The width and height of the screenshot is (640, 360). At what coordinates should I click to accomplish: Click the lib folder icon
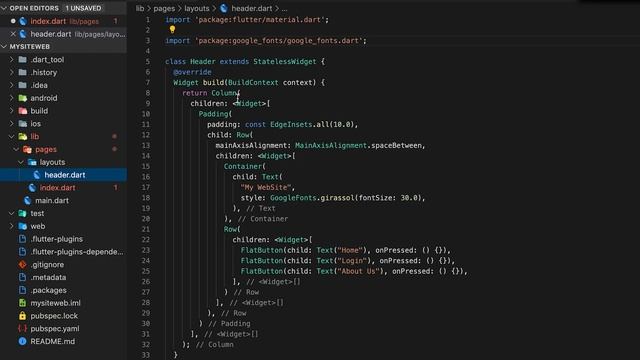point(23,136)
